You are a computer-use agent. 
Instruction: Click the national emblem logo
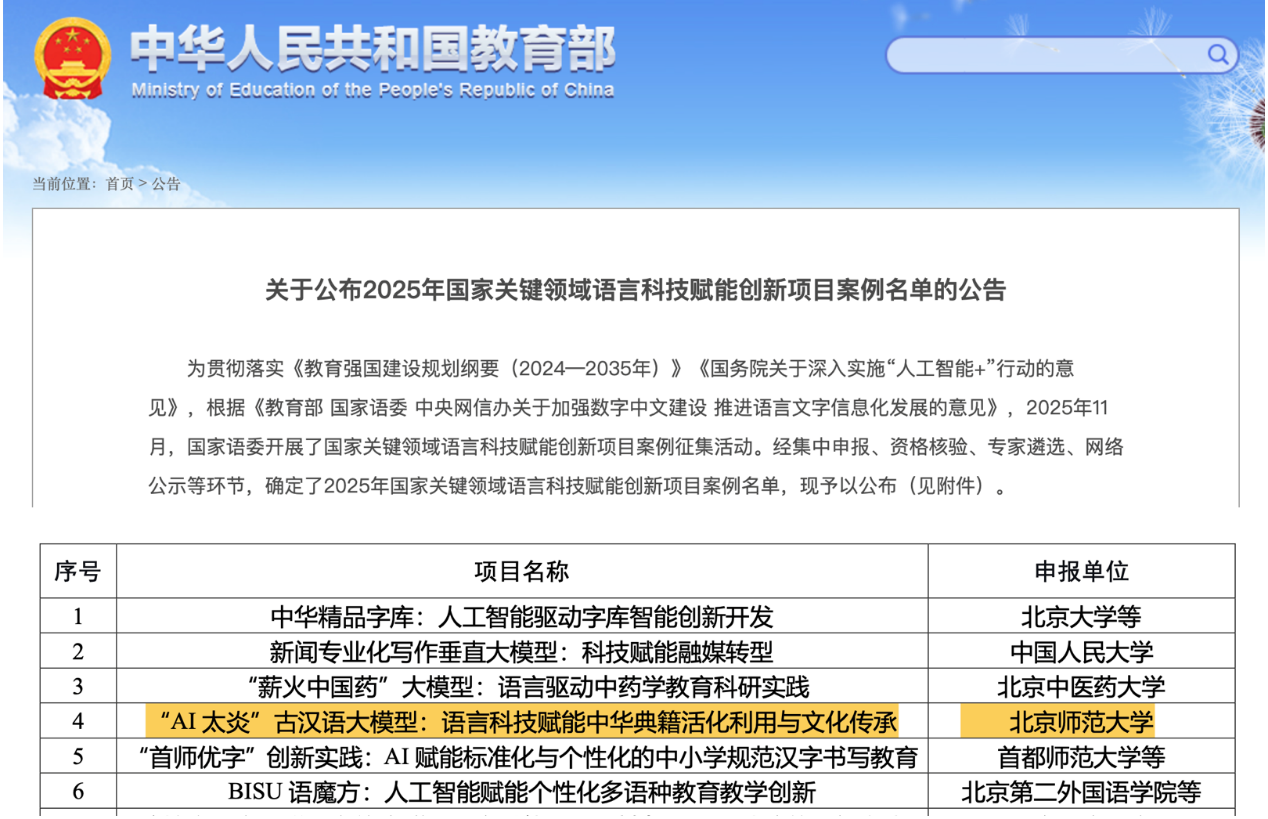pos(73,58)
